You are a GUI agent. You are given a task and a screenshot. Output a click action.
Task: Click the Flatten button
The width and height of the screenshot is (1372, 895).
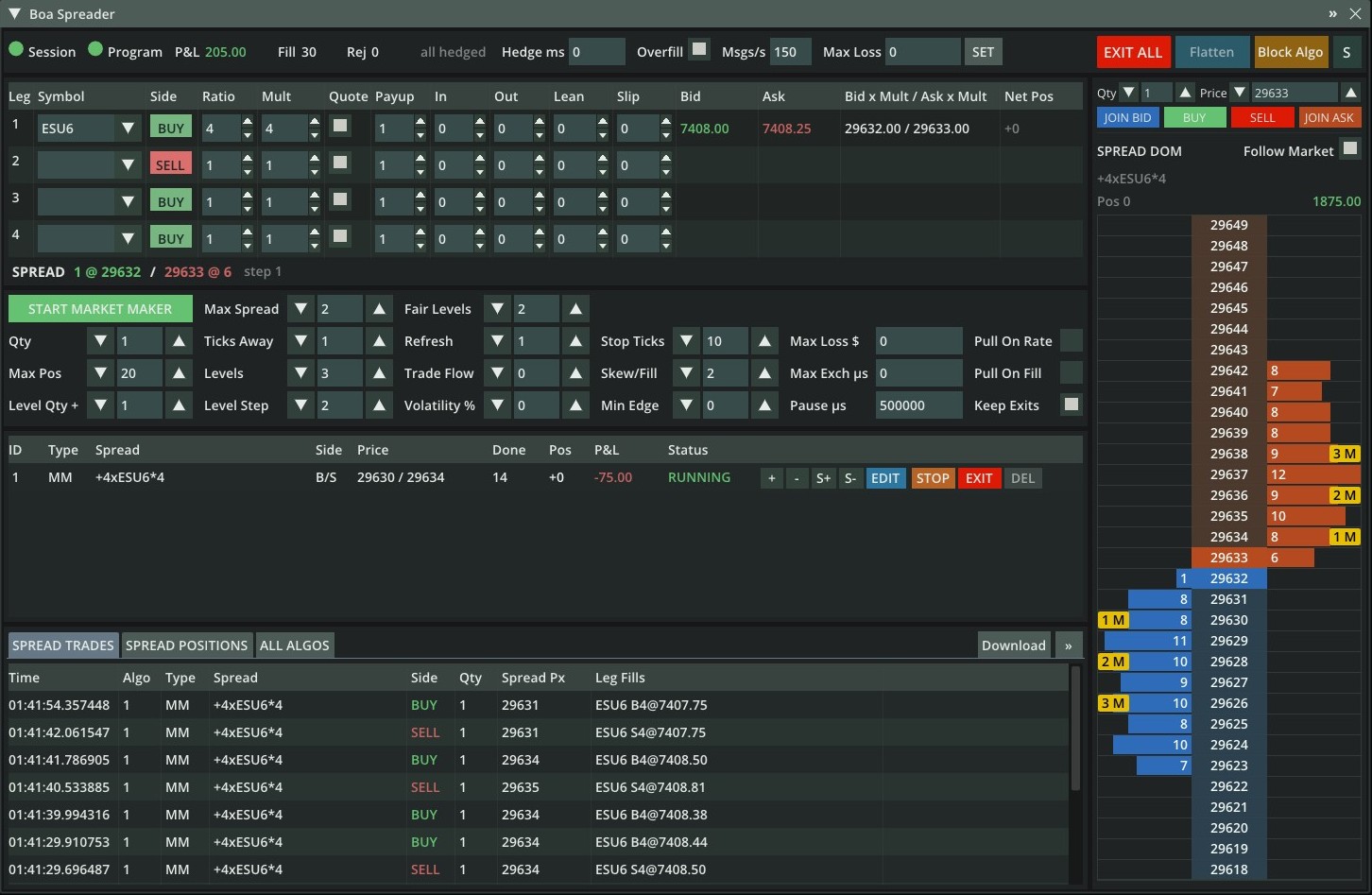tap(1212, 52)
